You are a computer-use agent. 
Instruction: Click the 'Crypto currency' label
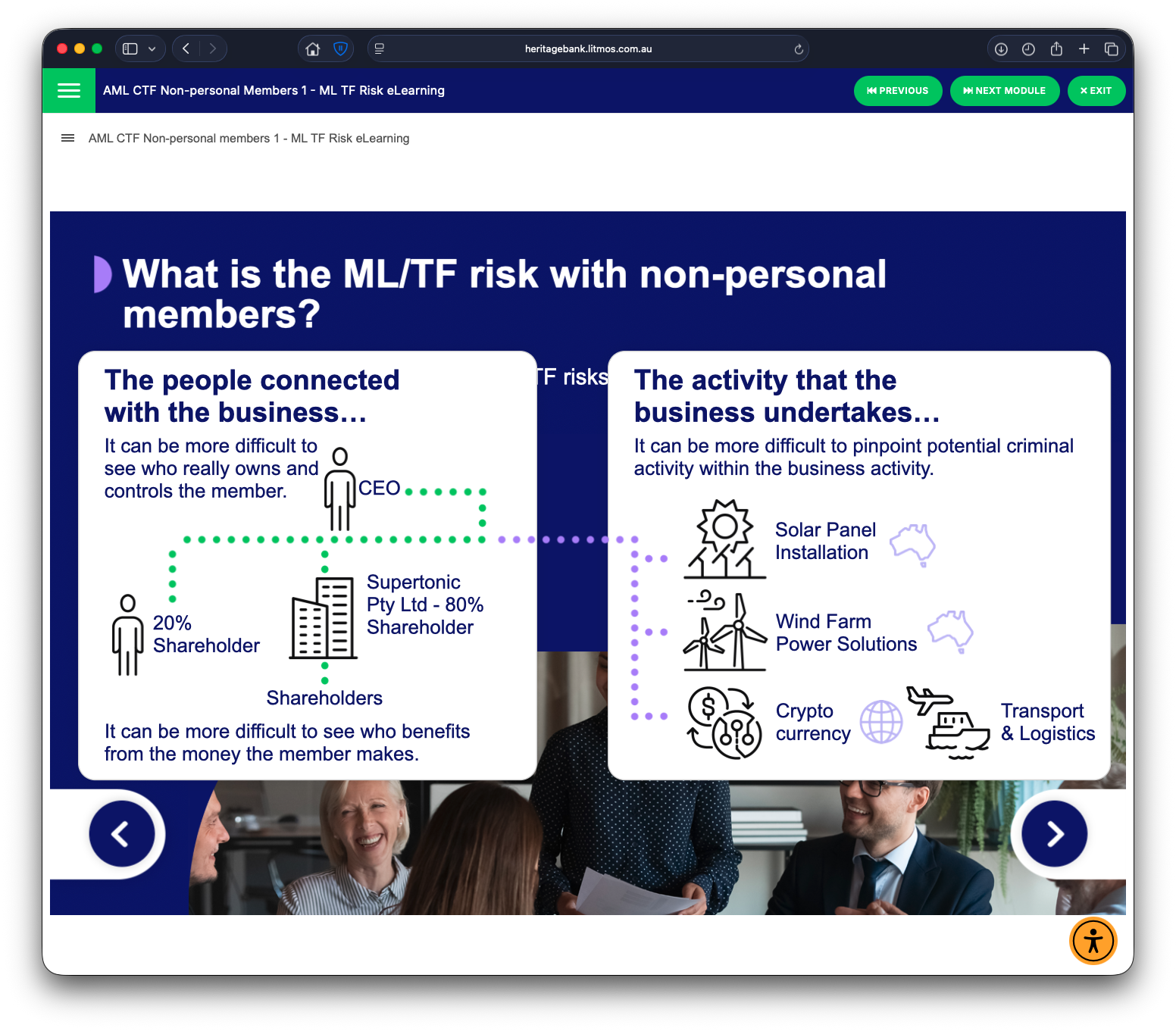click(x=813, y=722)
